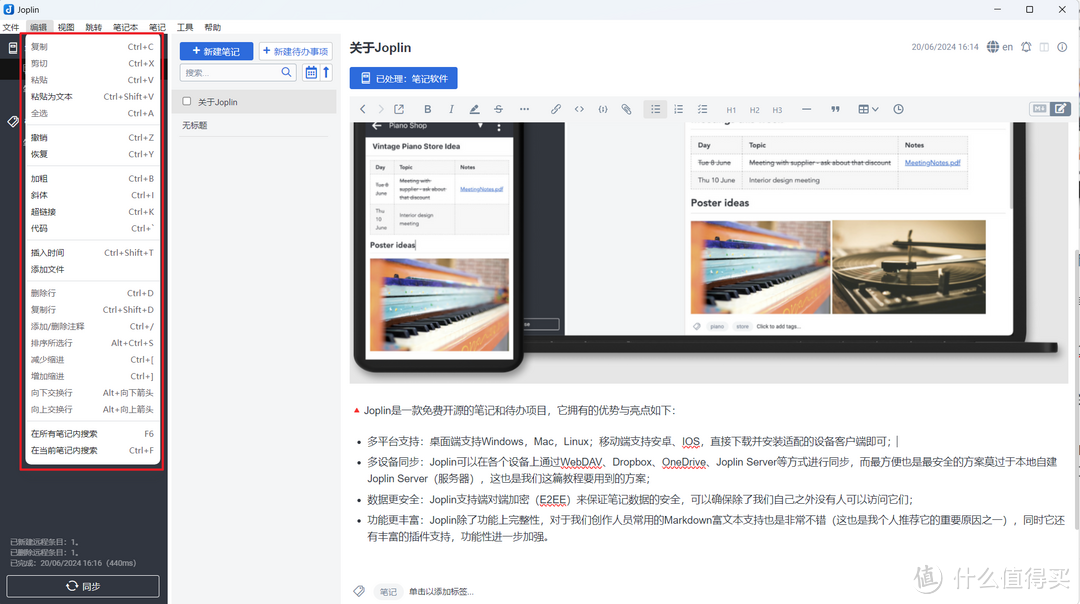Set a note alarm via bell icon

point(1026,47)
